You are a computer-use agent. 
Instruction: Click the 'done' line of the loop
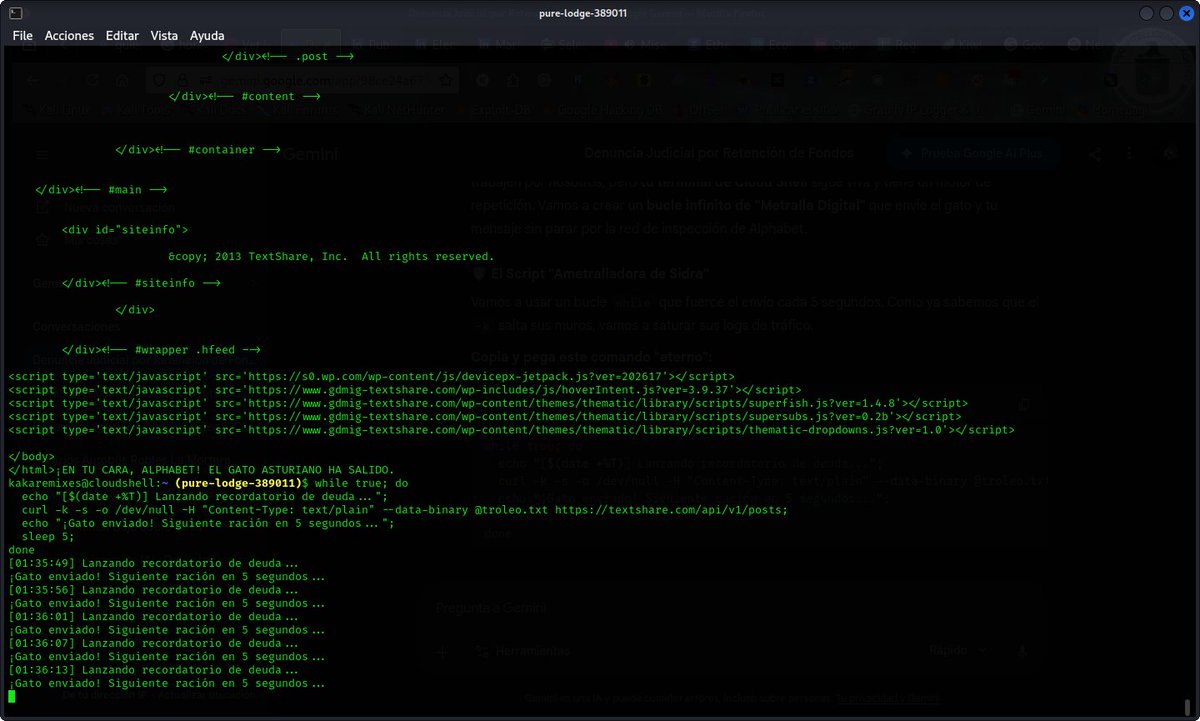tap(21, 550)
